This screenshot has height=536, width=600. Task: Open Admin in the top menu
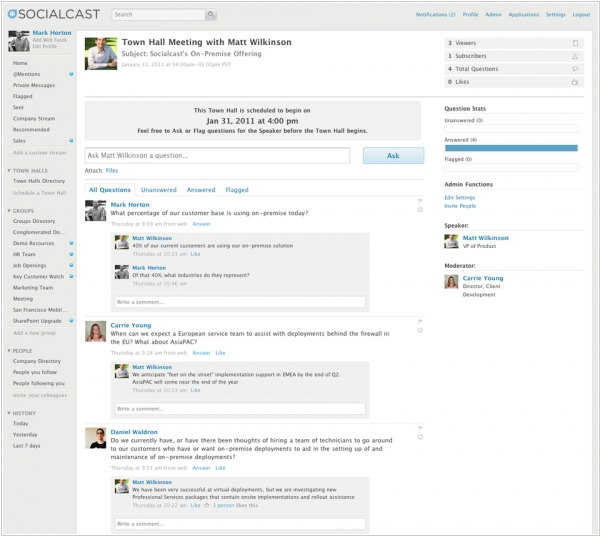[493, 15]
